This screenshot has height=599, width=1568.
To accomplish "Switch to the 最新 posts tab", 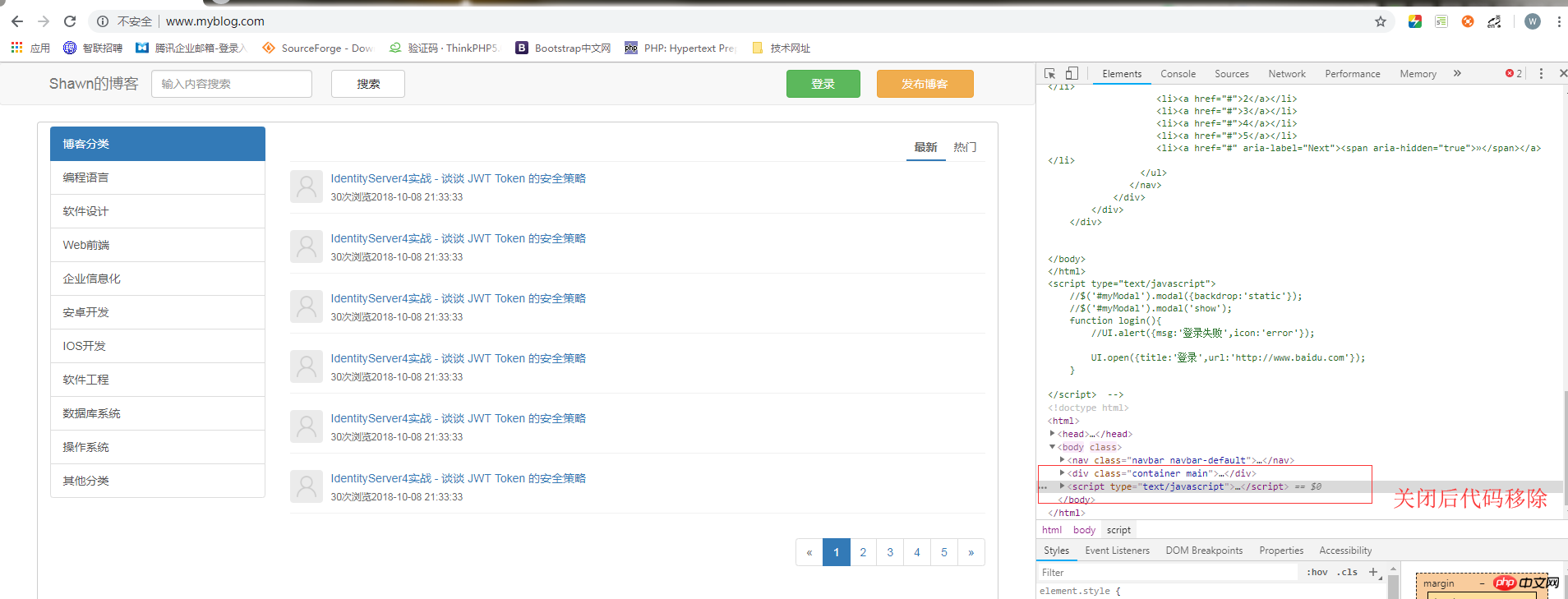I will [x=925, y=147].
